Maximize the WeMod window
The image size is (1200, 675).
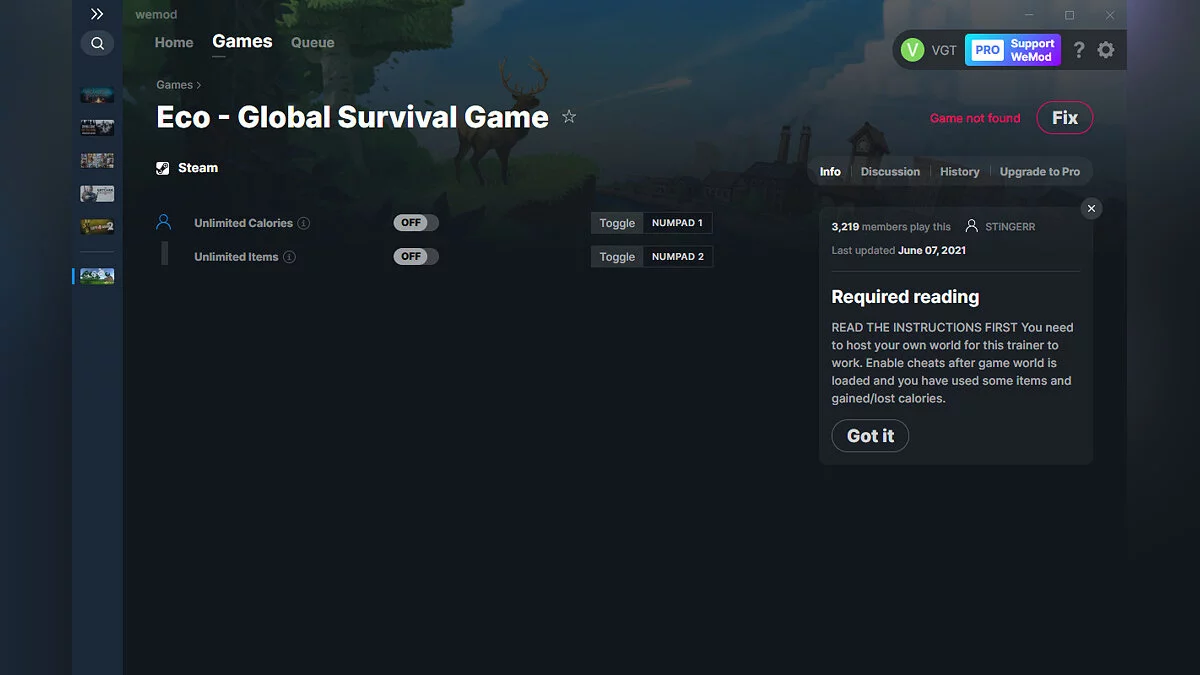(x=1069, y=15)
